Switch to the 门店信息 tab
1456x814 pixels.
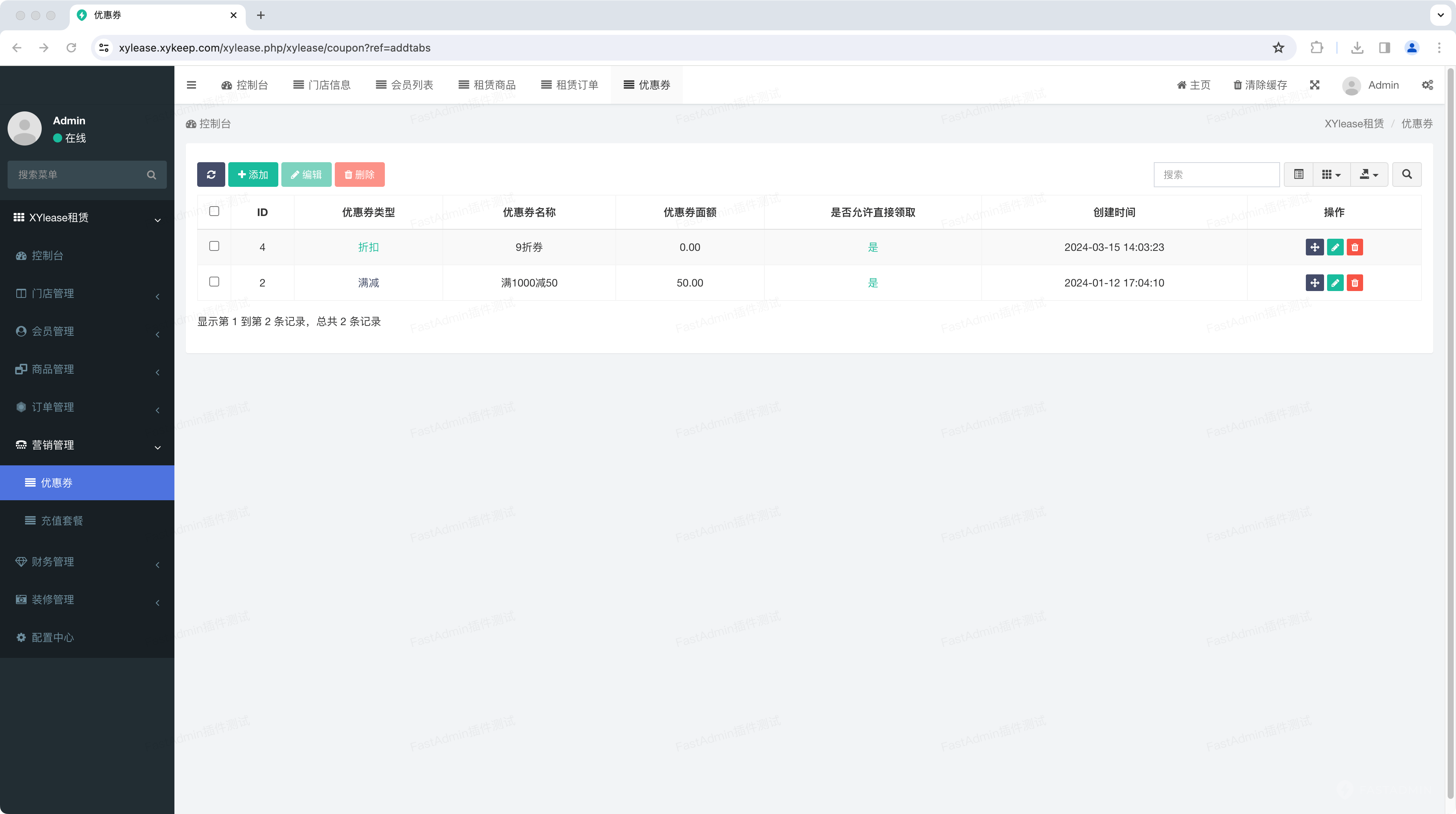(x=322, y=85)
